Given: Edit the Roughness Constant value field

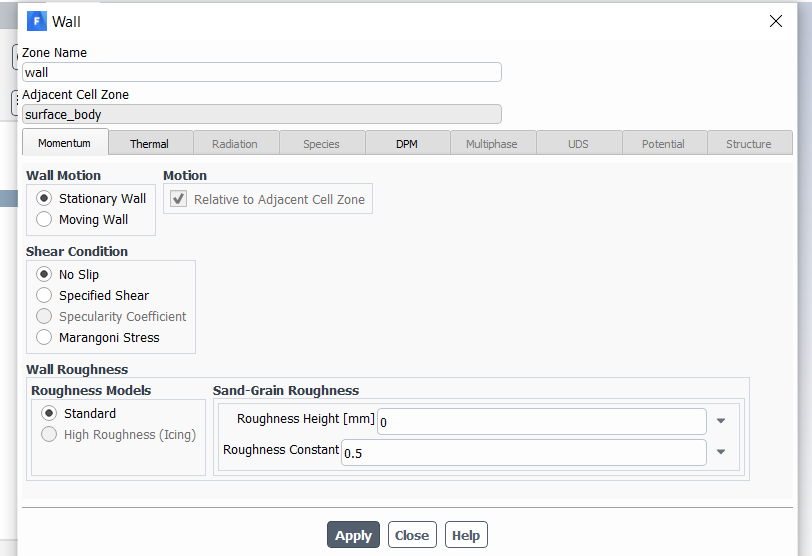Looking at the screenshot, I should pyautogui.click(x=524, y=452).
